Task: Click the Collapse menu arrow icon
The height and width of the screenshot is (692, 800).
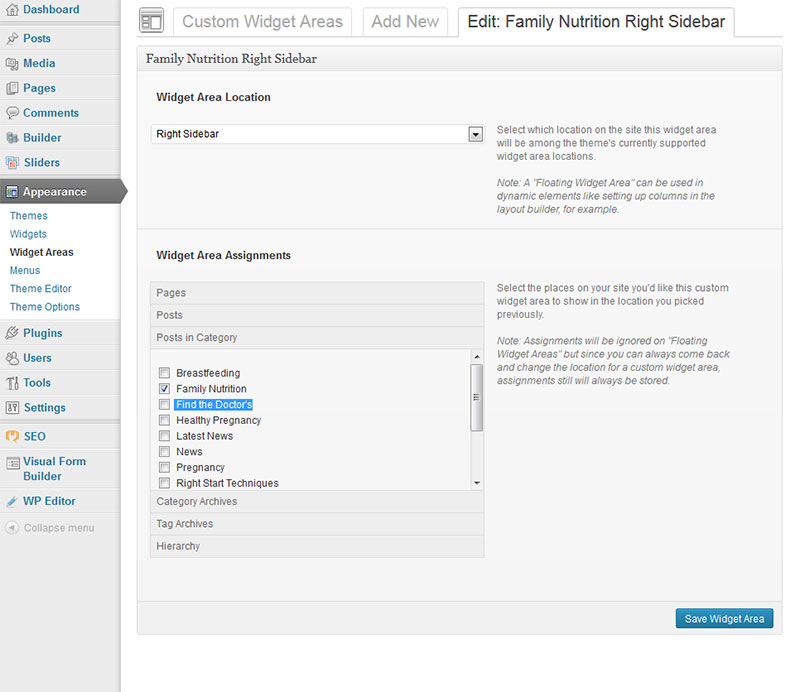Action: [12, 527]
